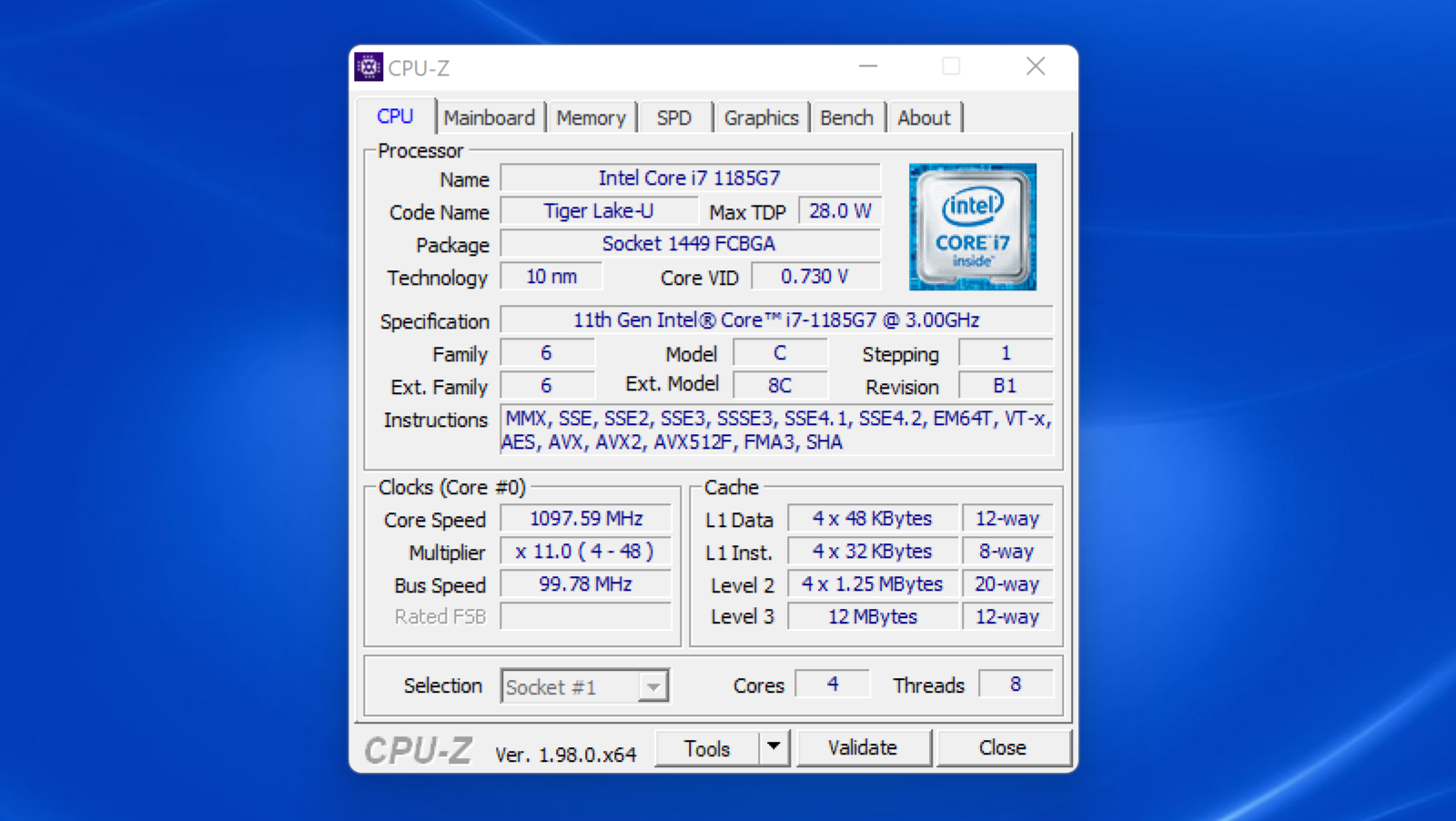Click the Level 3 12 MBytes value

[x=873, y=616]
